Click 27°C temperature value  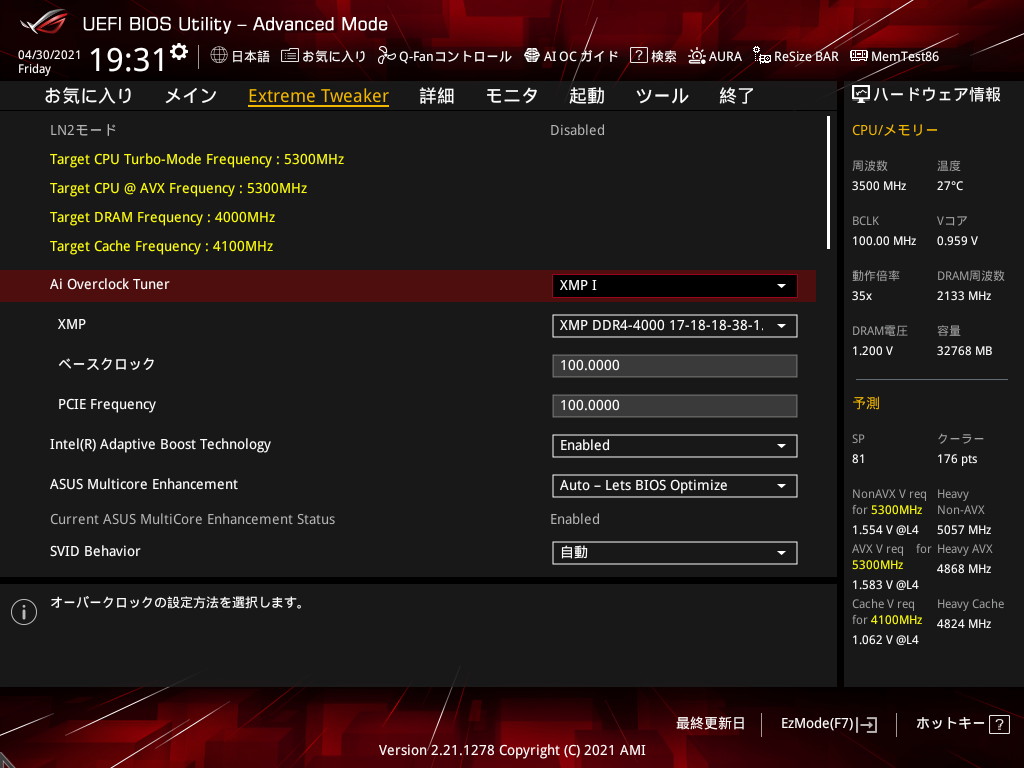pyautogui.click(x=950, y=186)
